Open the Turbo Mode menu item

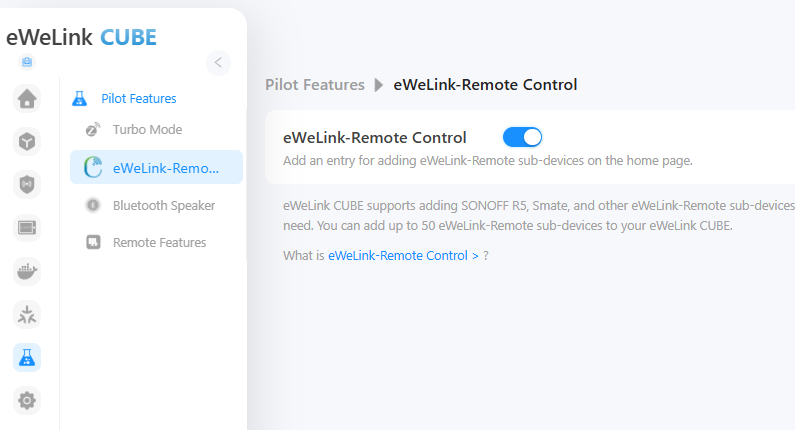(146, 130)
